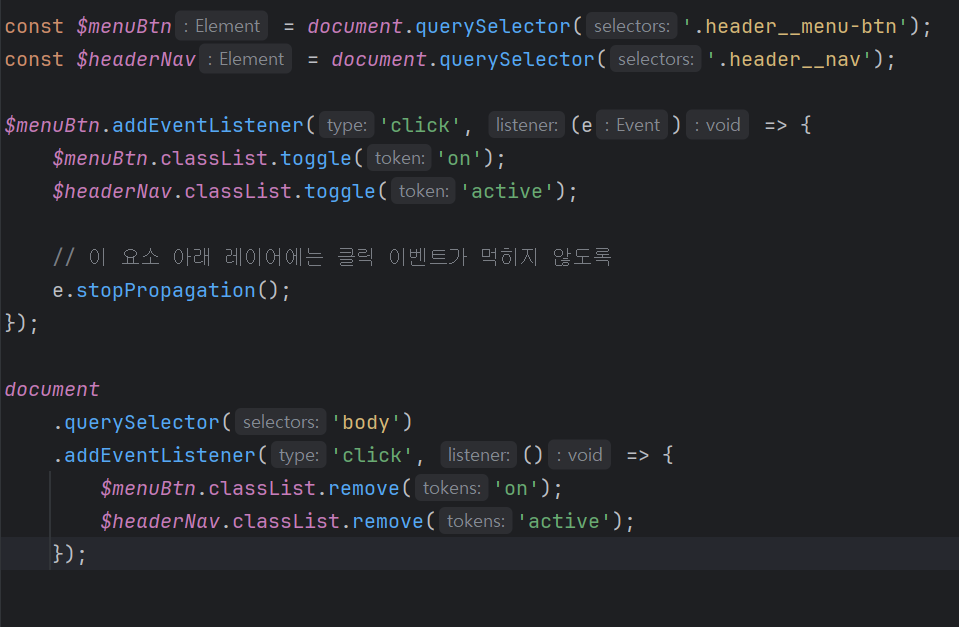
Task: Click void hint after (e : Event)
Action: pos(717,125)
